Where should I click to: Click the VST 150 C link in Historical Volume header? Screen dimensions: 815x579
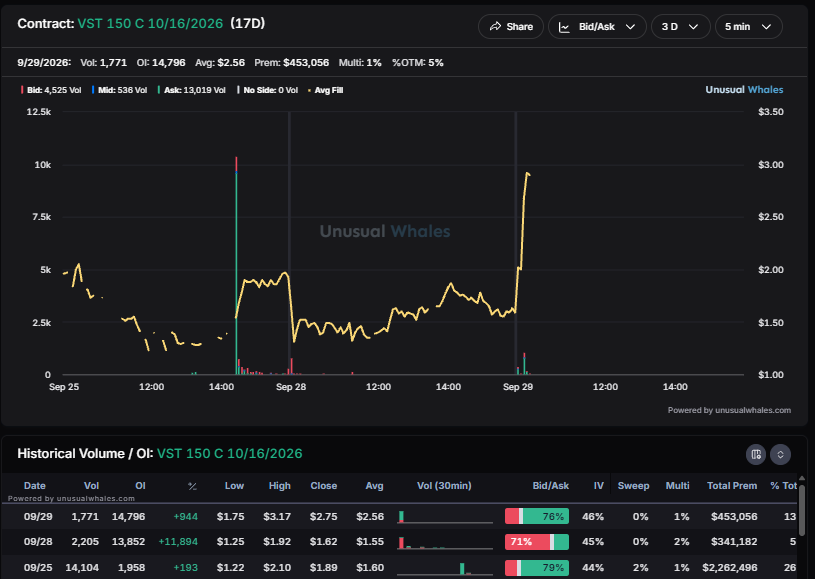tap(229, 453)
